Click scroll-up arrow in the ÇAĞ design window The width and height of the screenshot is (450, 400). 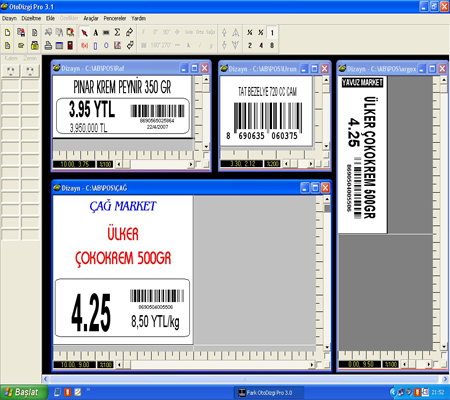(x=327, y=199)
